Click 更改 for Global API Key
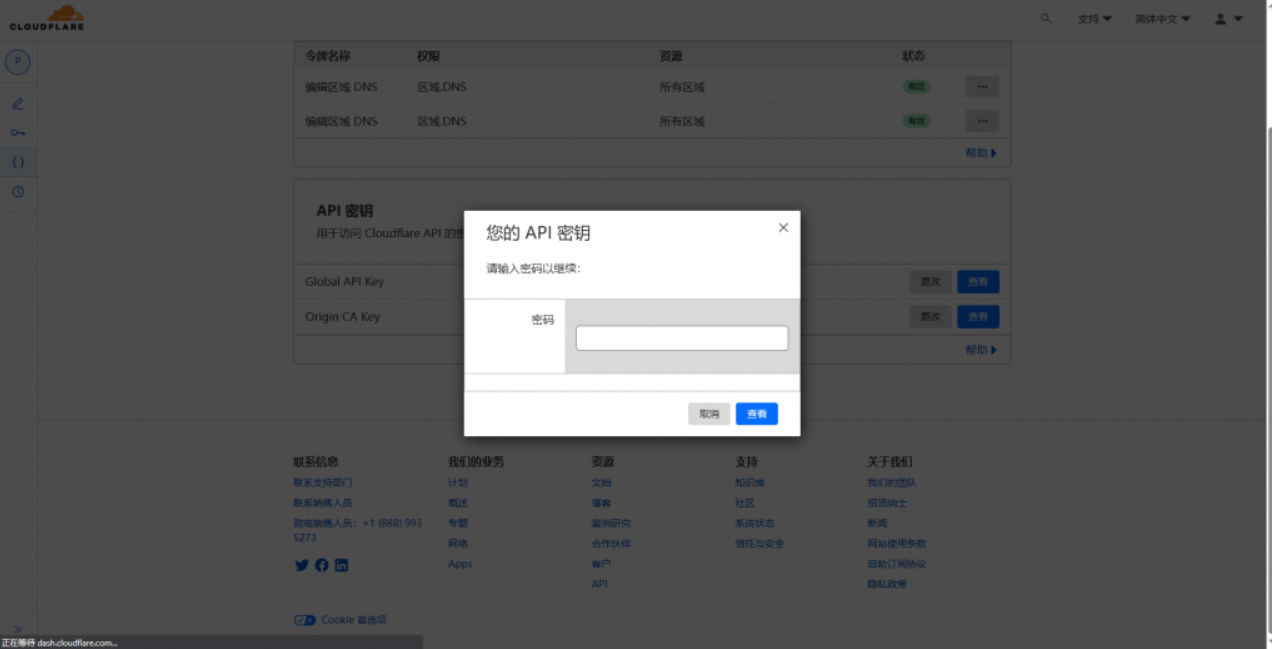The width and height of the screenshot is (1272, 649). pyautogui.click(x=930, y=282)
